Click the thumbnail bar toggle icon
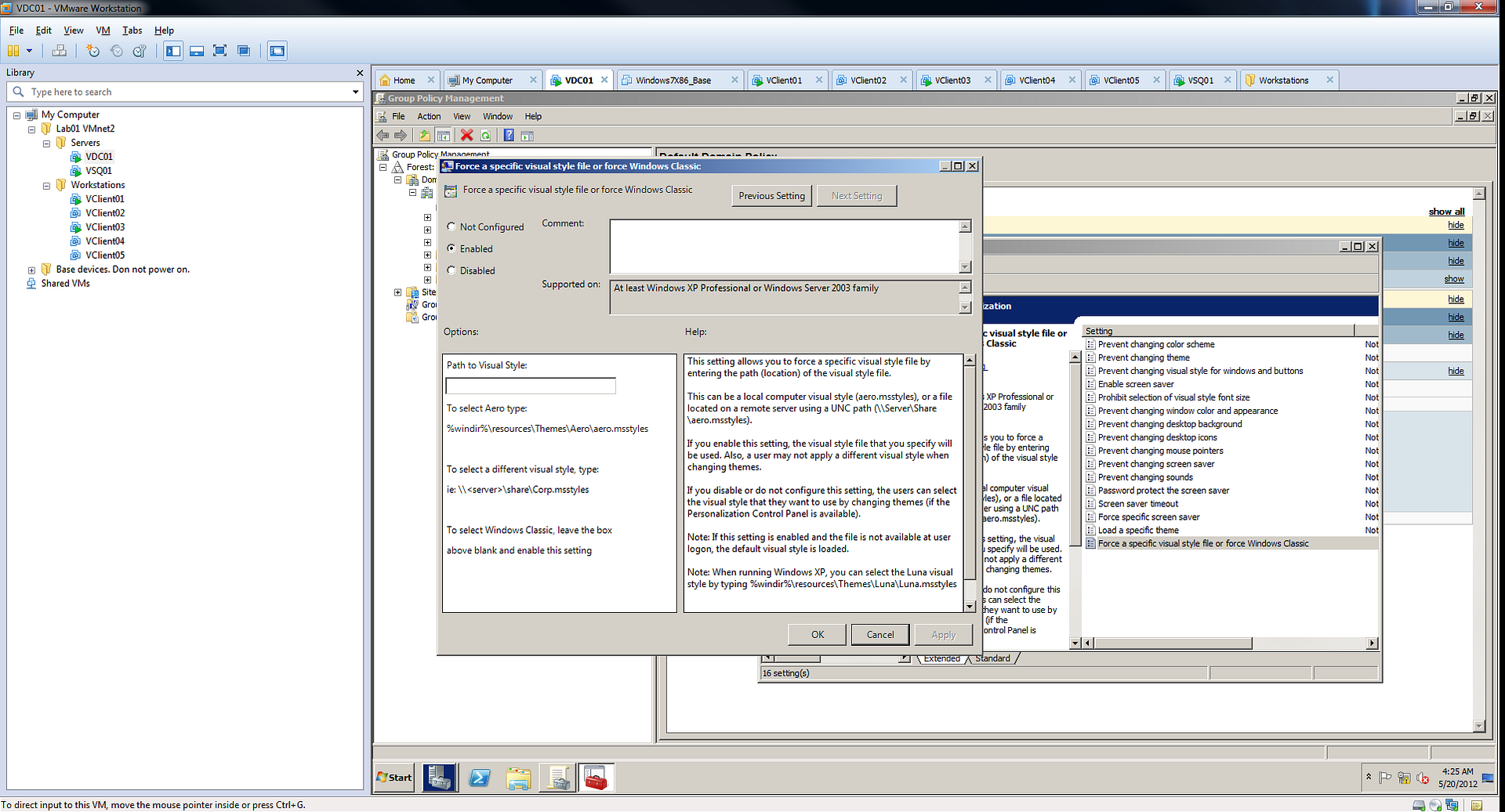 (x=197, y=51)
